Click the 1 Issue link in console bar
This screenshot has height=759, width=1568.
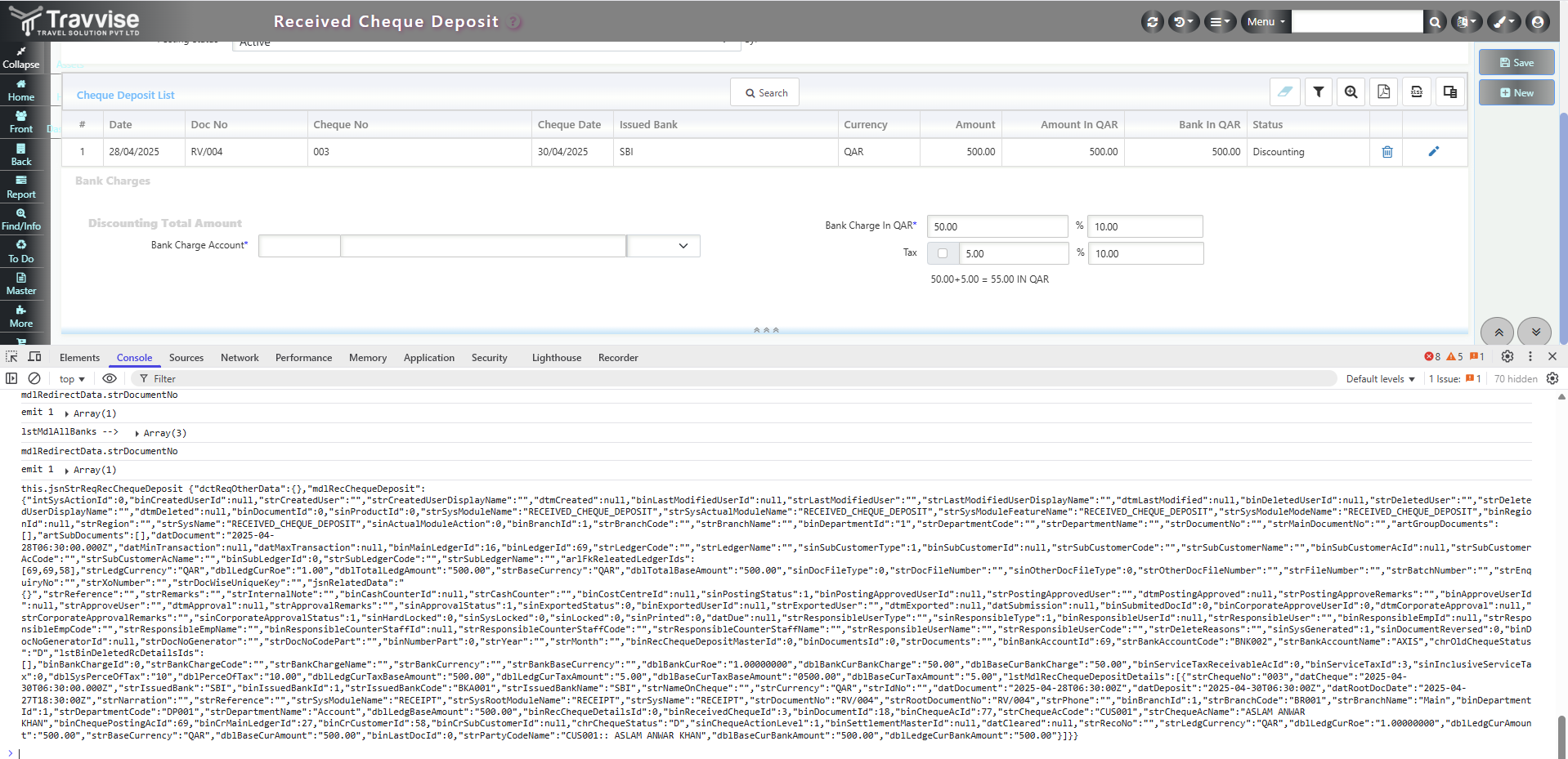pyautogui.click(x=1454, y=379)
